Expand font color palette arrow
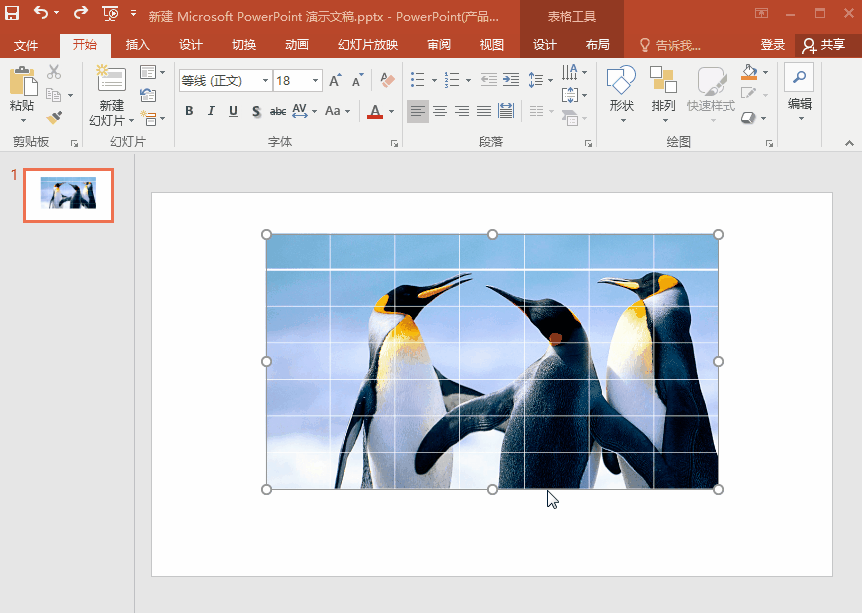This screenshot has height=613, width=862. pos(391,112)
